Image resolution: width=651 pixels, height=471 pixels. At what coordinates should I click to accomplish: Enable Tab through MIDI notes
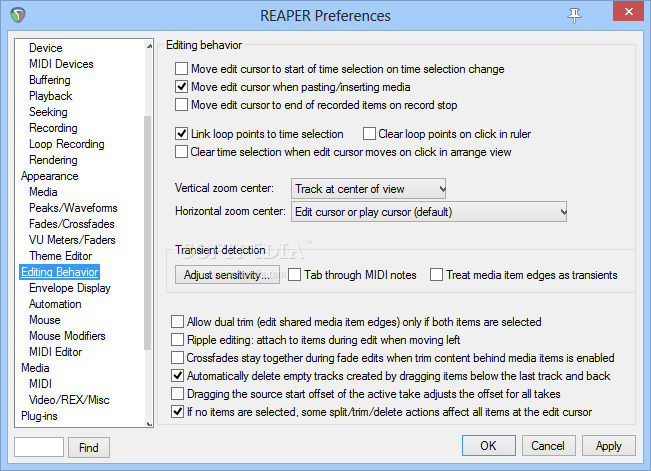294,275
